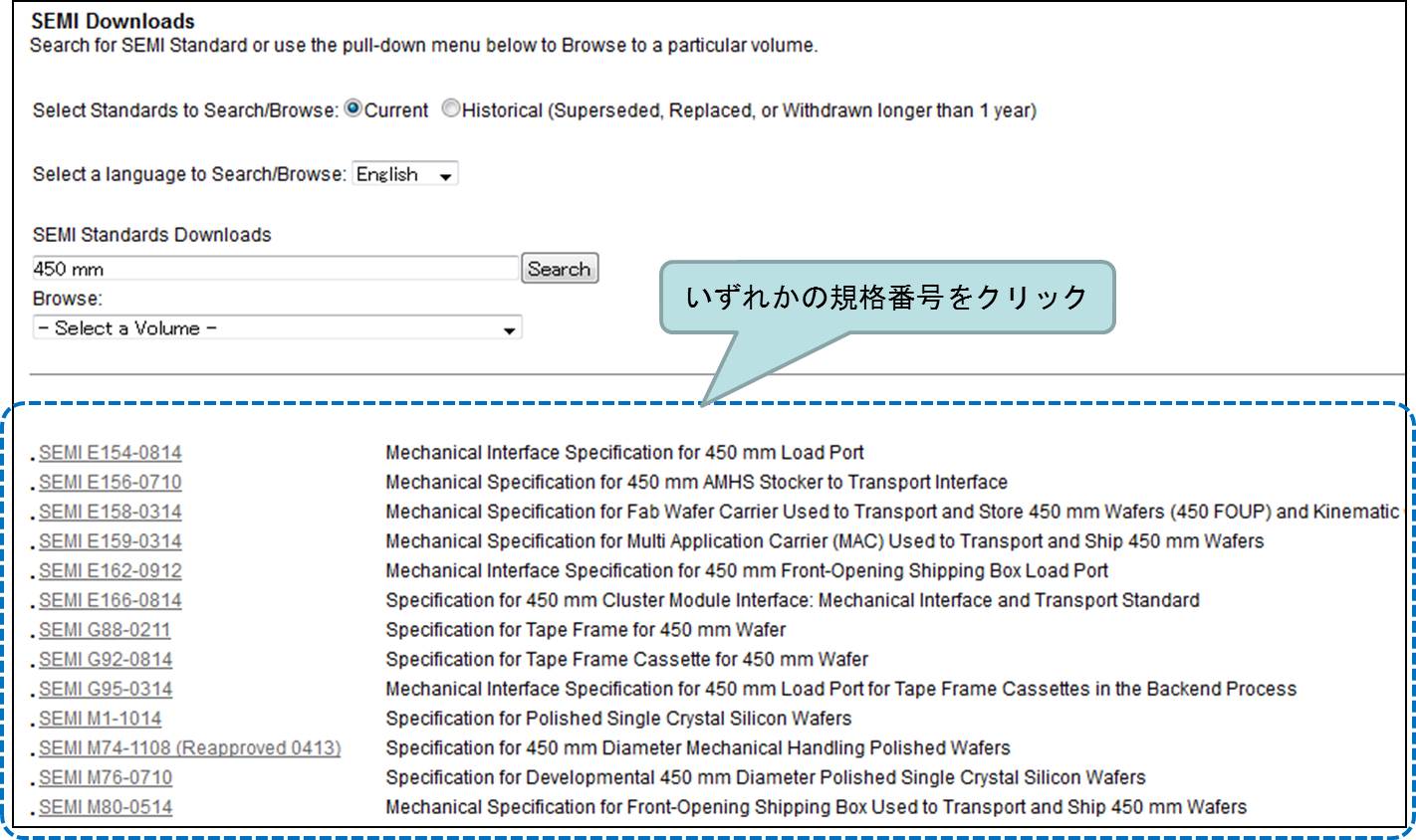
Task: Open the English language dropdown
Action: [x=405, y=174]
